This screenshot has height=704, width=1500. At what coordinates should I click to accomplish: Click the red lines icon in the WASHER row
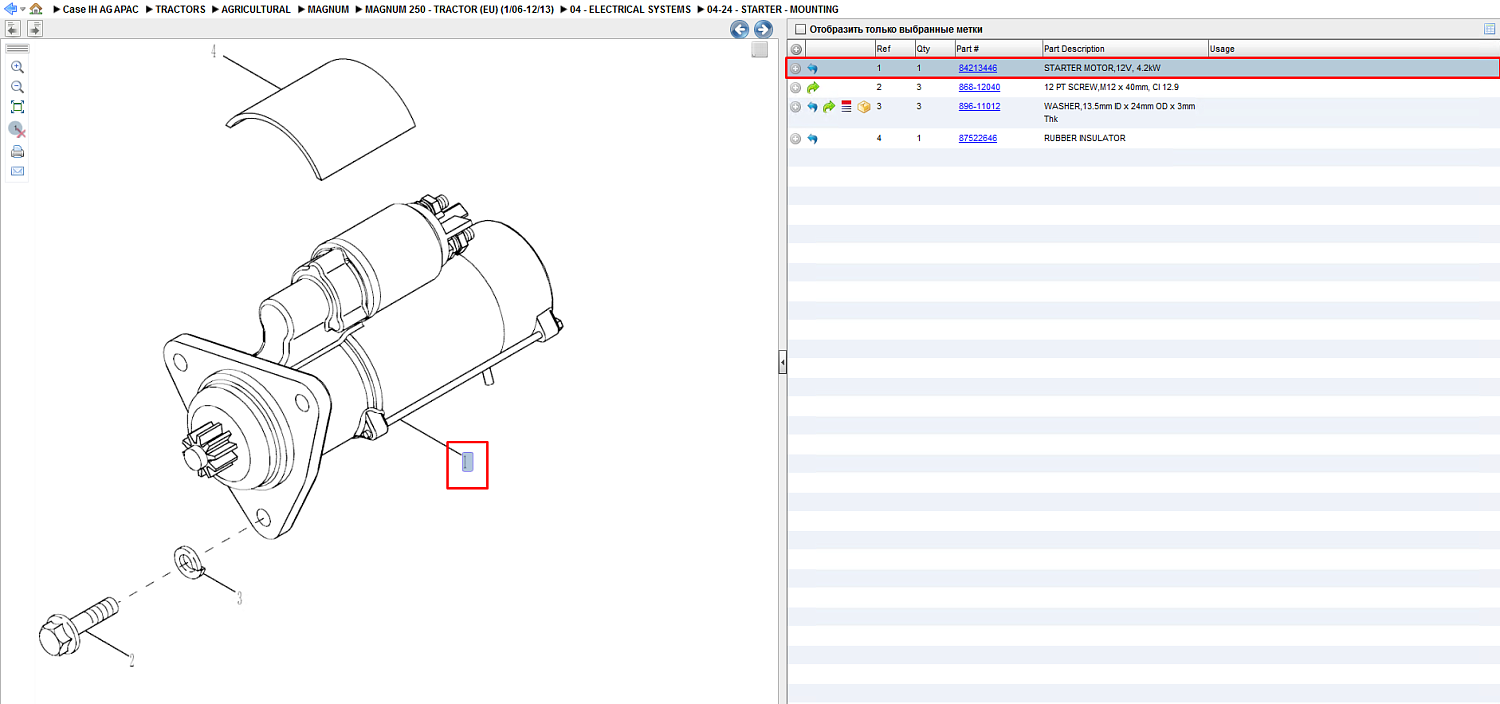[846, 107]
